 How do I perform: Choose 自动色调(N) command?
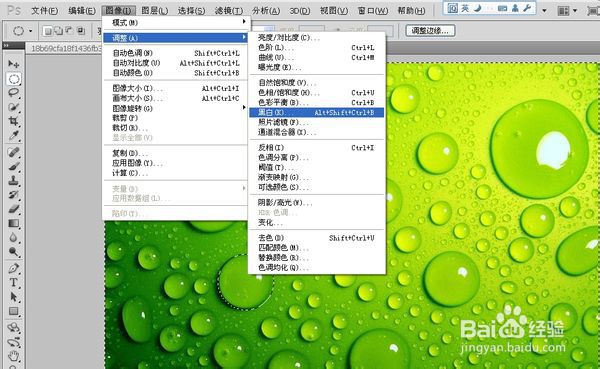pos(176,53)
